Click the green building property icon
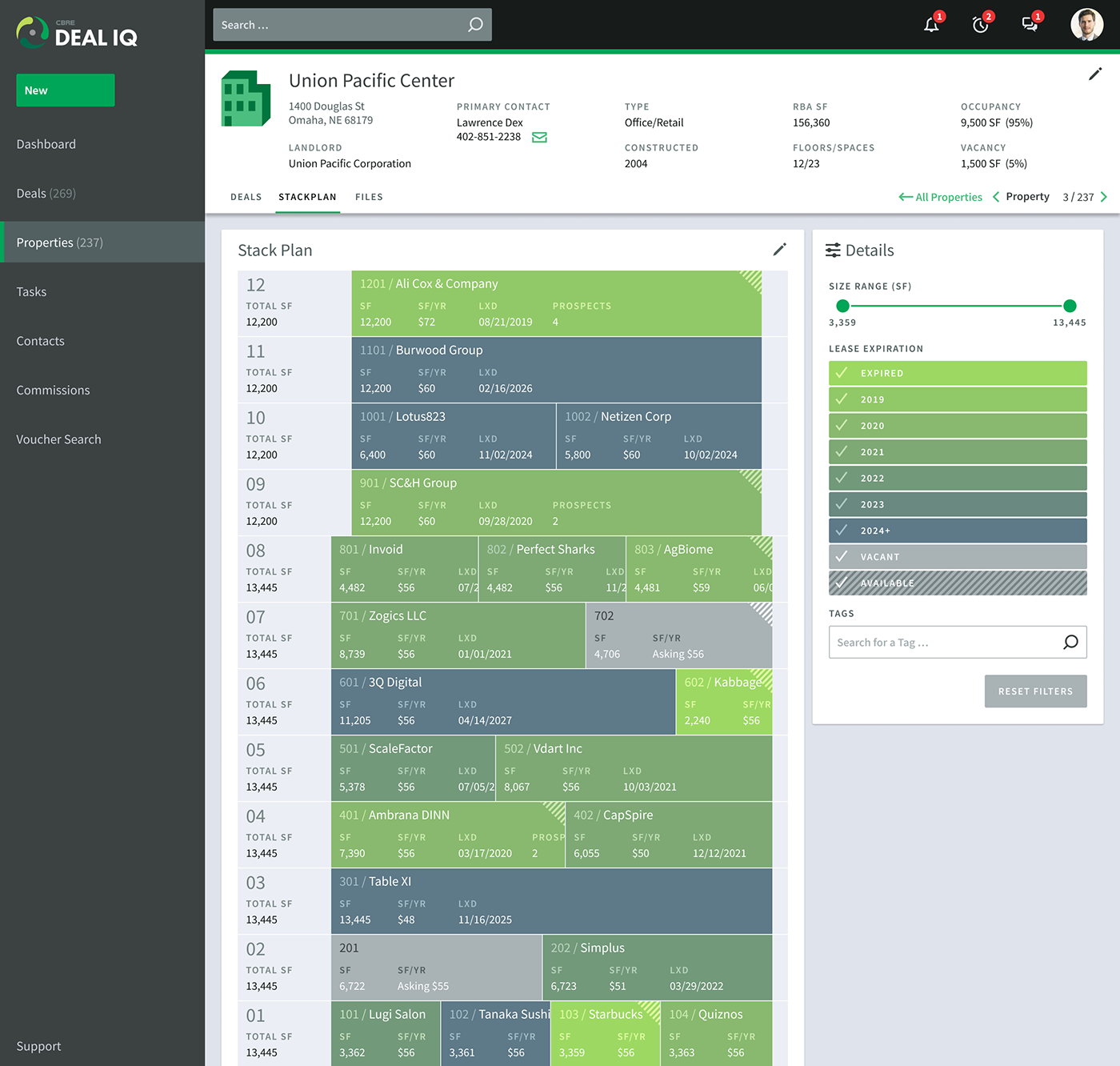The image size is (1120, 1066). pos(246,98)
